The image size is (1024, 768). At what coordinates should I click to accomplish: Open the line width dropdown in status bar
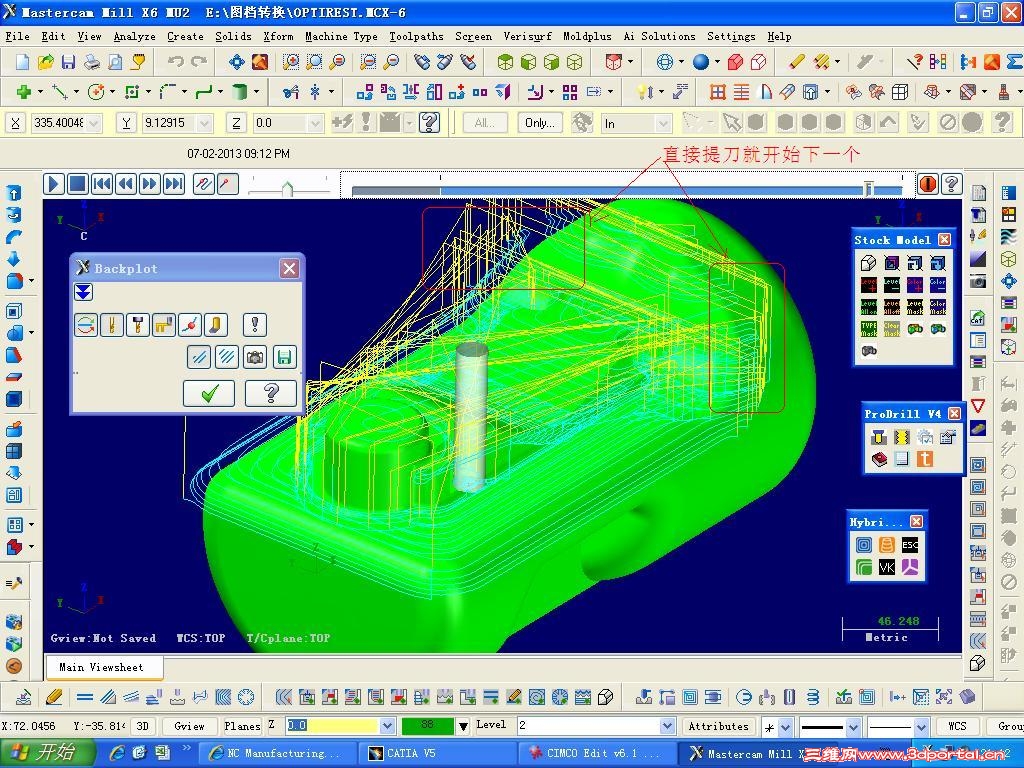click(x=921, y=726)
